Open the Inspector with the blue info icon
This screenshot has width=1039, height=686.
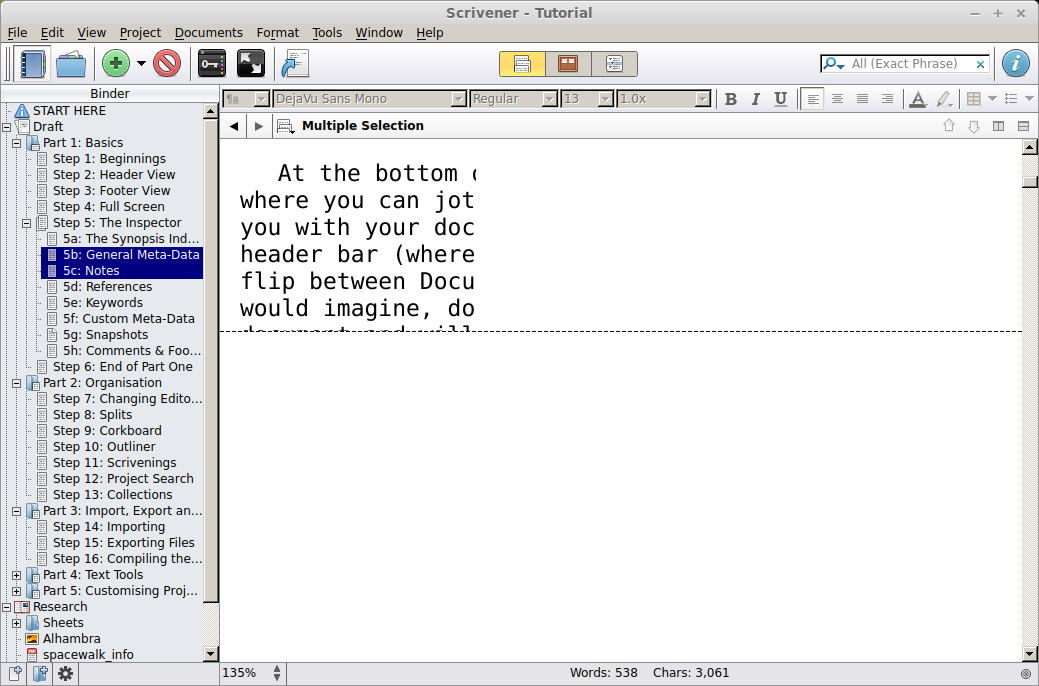pos(1016,64)
